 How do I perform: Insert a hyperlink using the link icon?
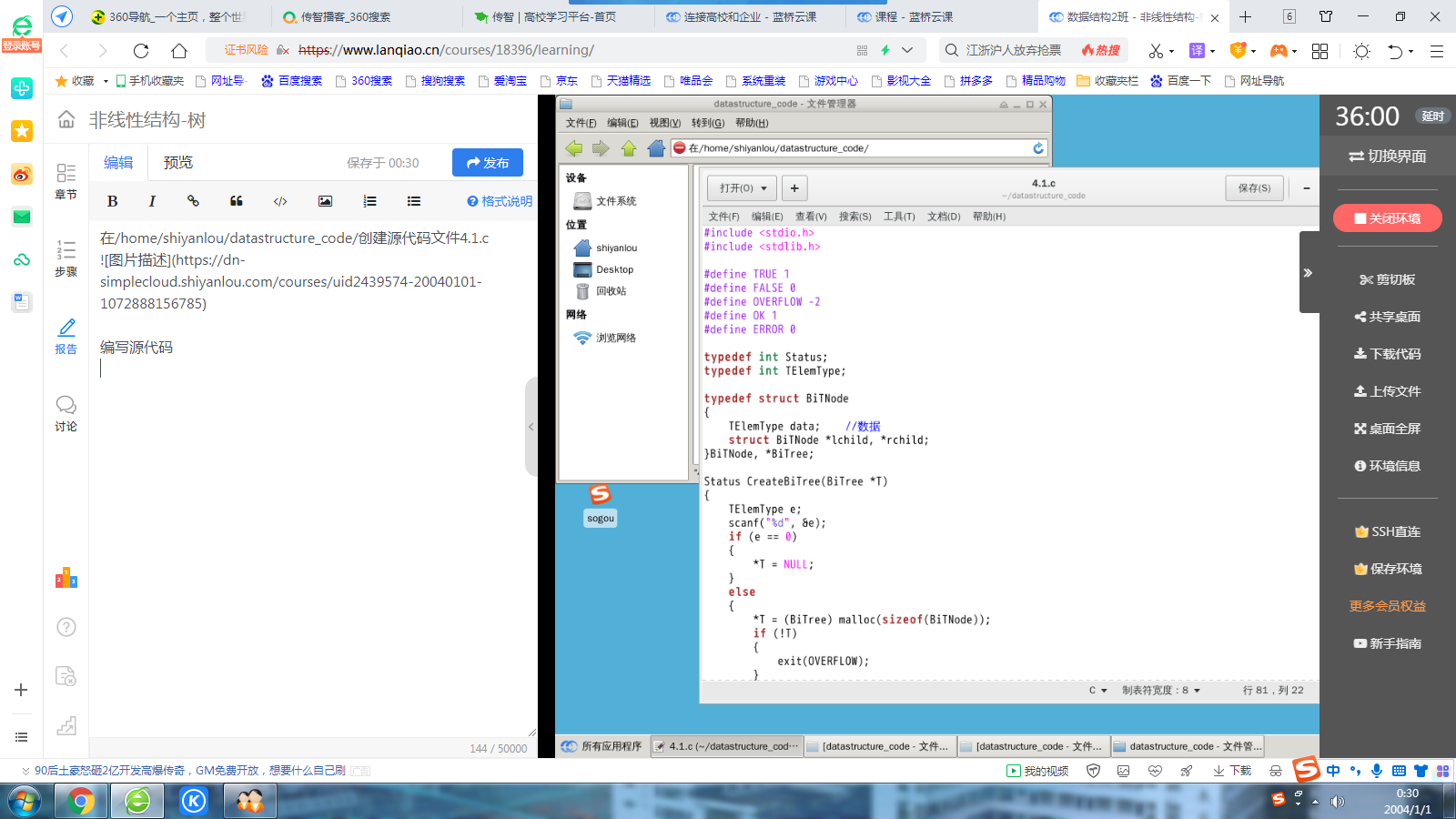(x=193, y=201)
